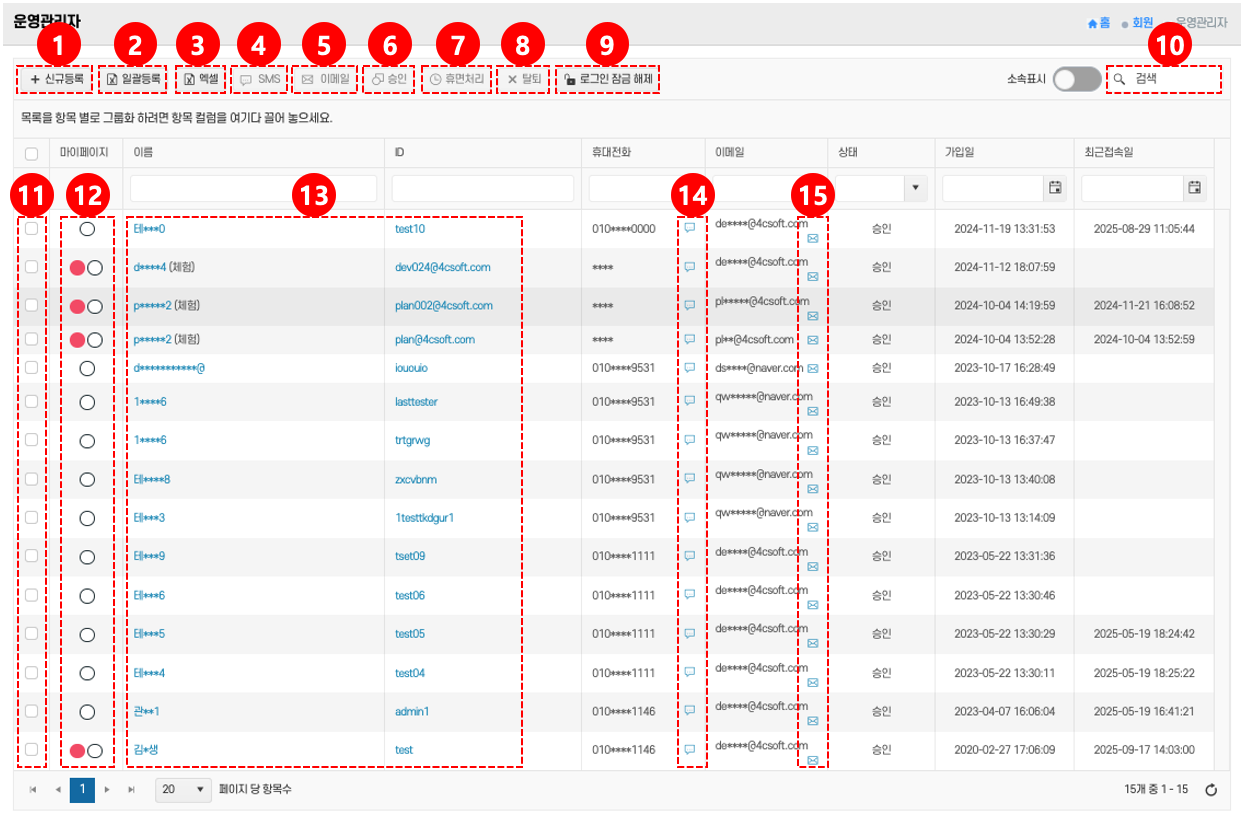Open the items-per-page dropdown showing 20
The width and height of the screenshot is (1244, 818).
pos(185,789)
